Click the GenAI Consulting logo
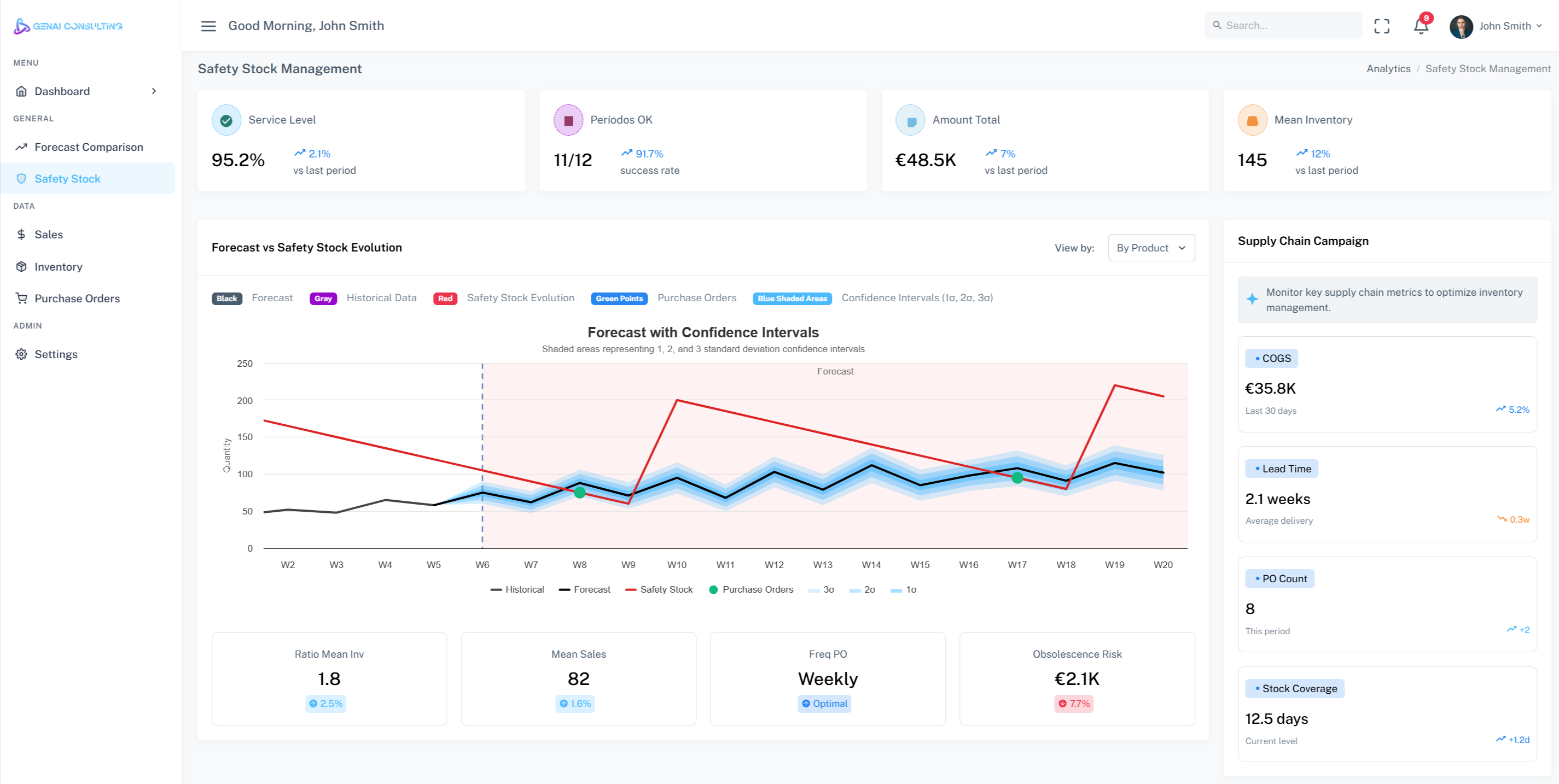 tap(68, 26)
